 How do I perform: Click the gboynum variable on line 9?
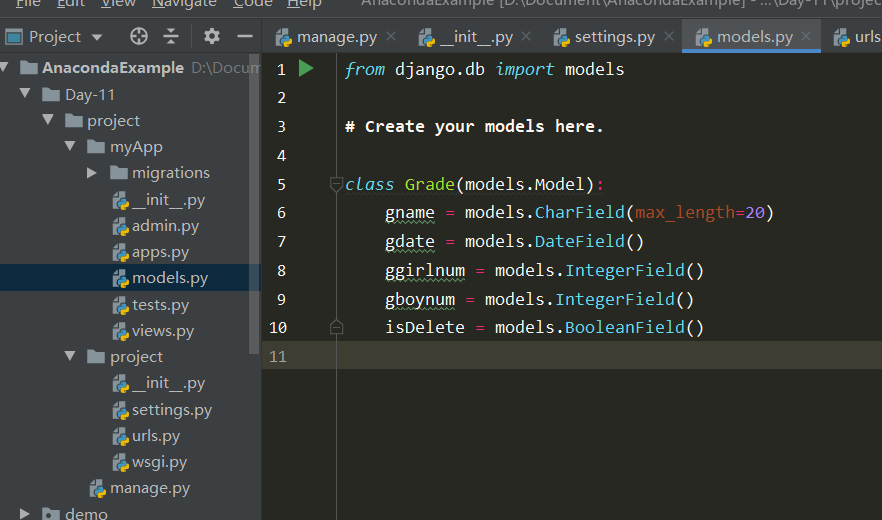click(x=420, y=299)
